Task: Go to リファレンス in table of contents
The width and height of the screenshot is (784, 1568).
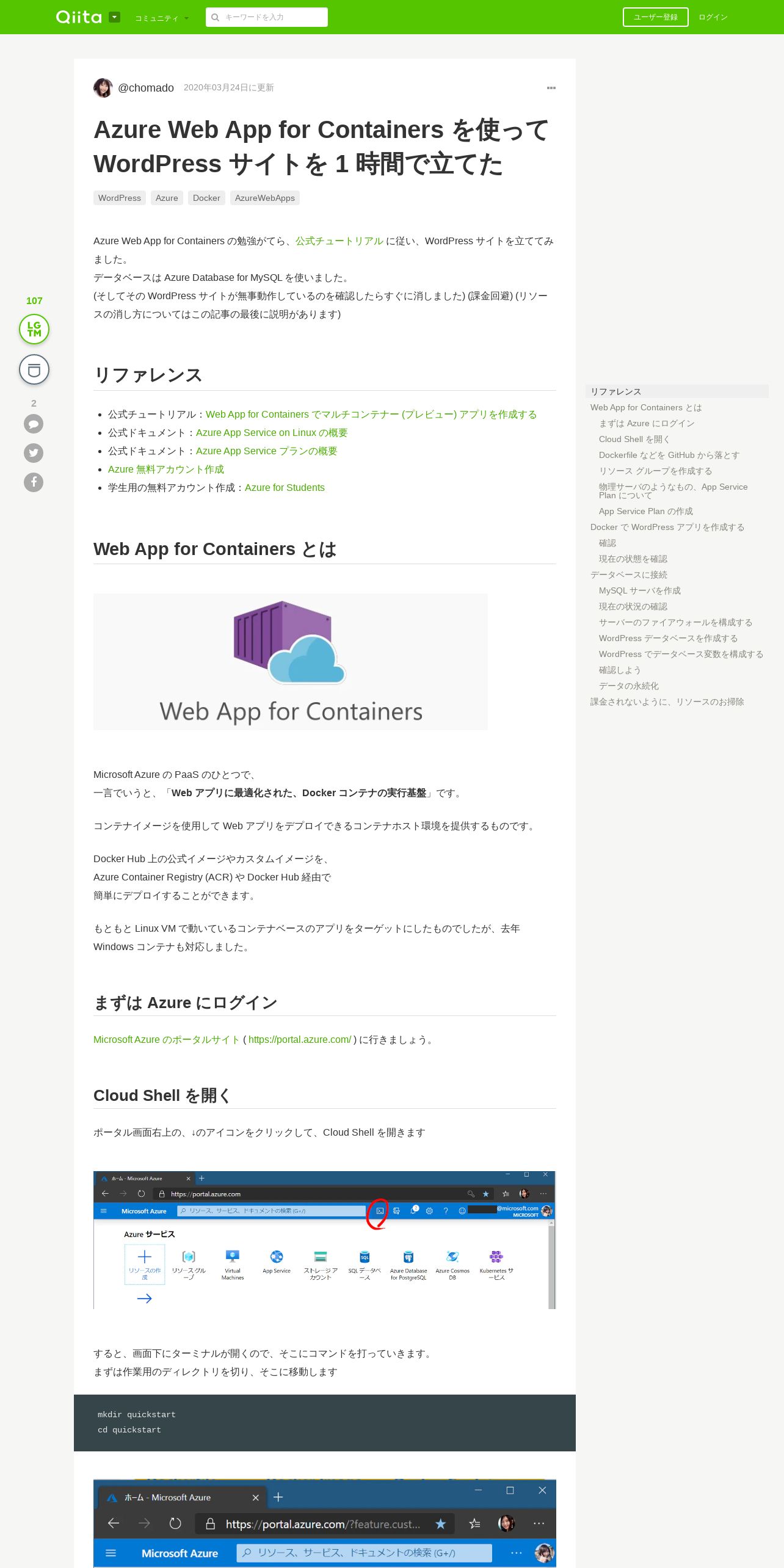Action: 677,391
